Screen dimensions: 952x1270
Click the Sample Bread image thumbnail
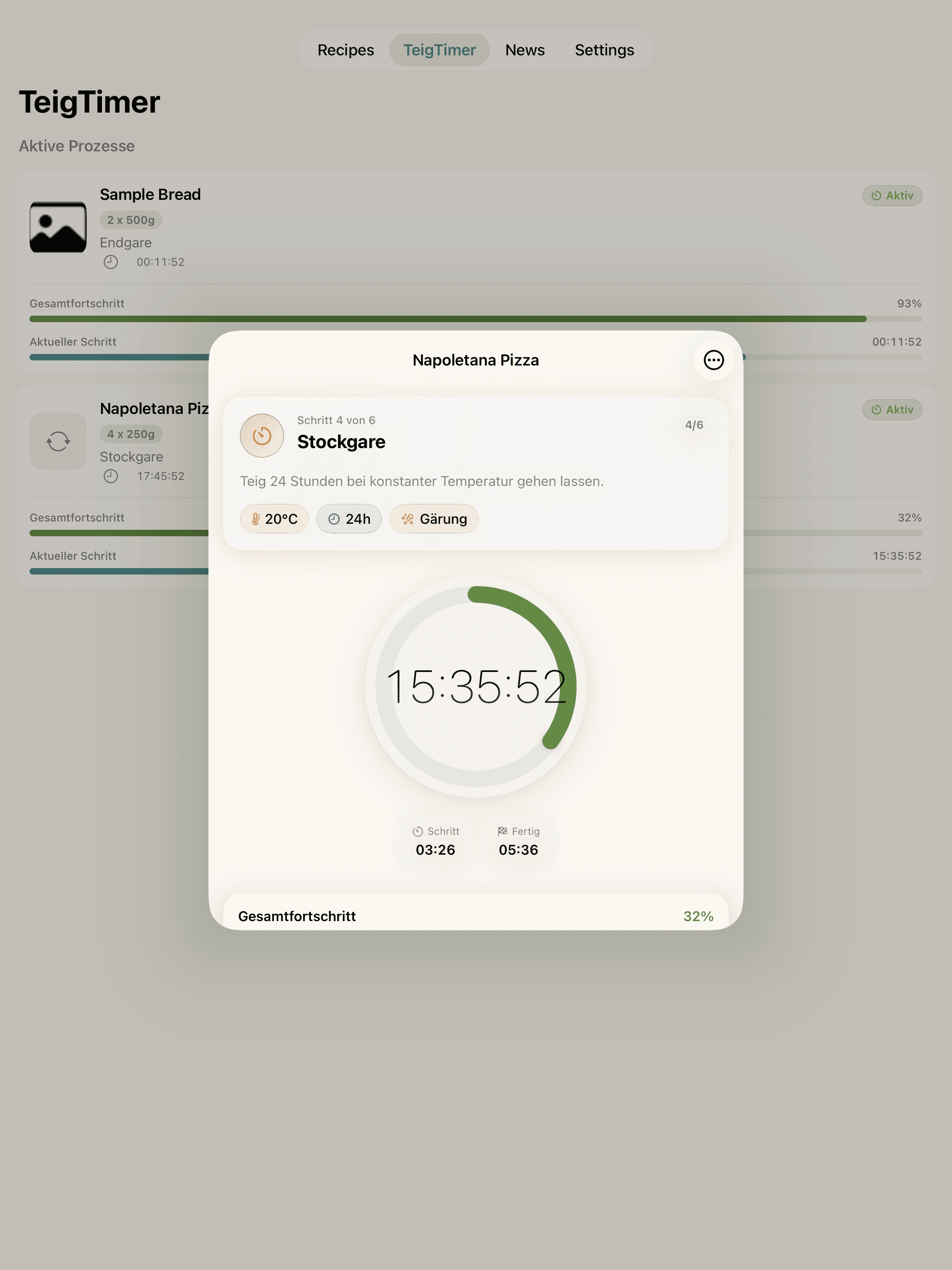(x=58, y=227)
